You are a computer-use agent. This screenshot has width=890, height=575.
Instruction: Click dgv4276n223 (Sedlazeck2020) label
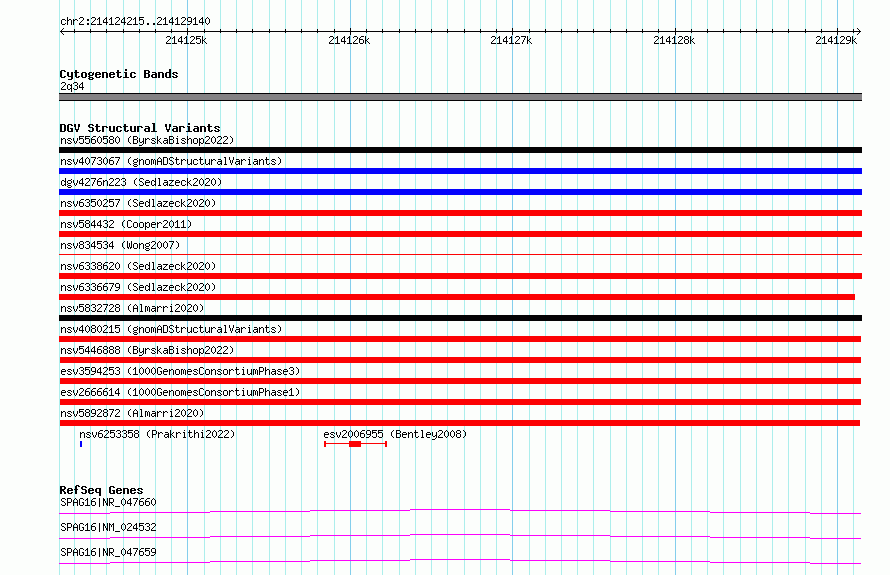pos(141,182)
